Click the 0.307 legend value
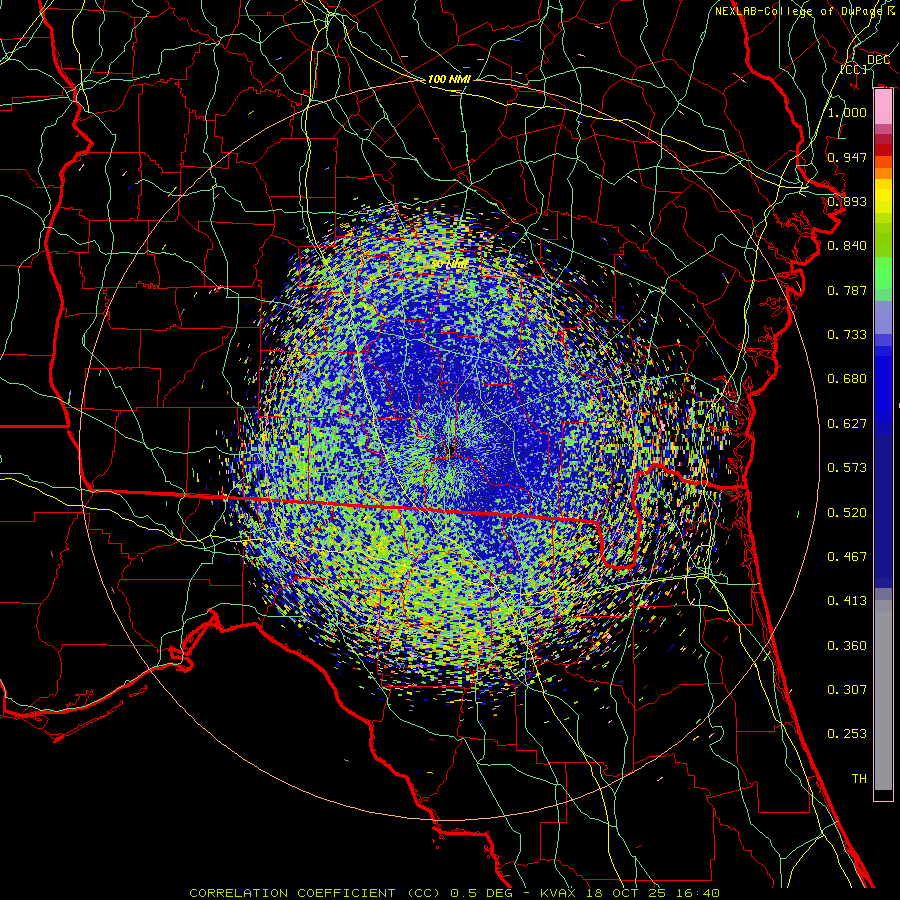900x900 pixels. coord(847,690)
